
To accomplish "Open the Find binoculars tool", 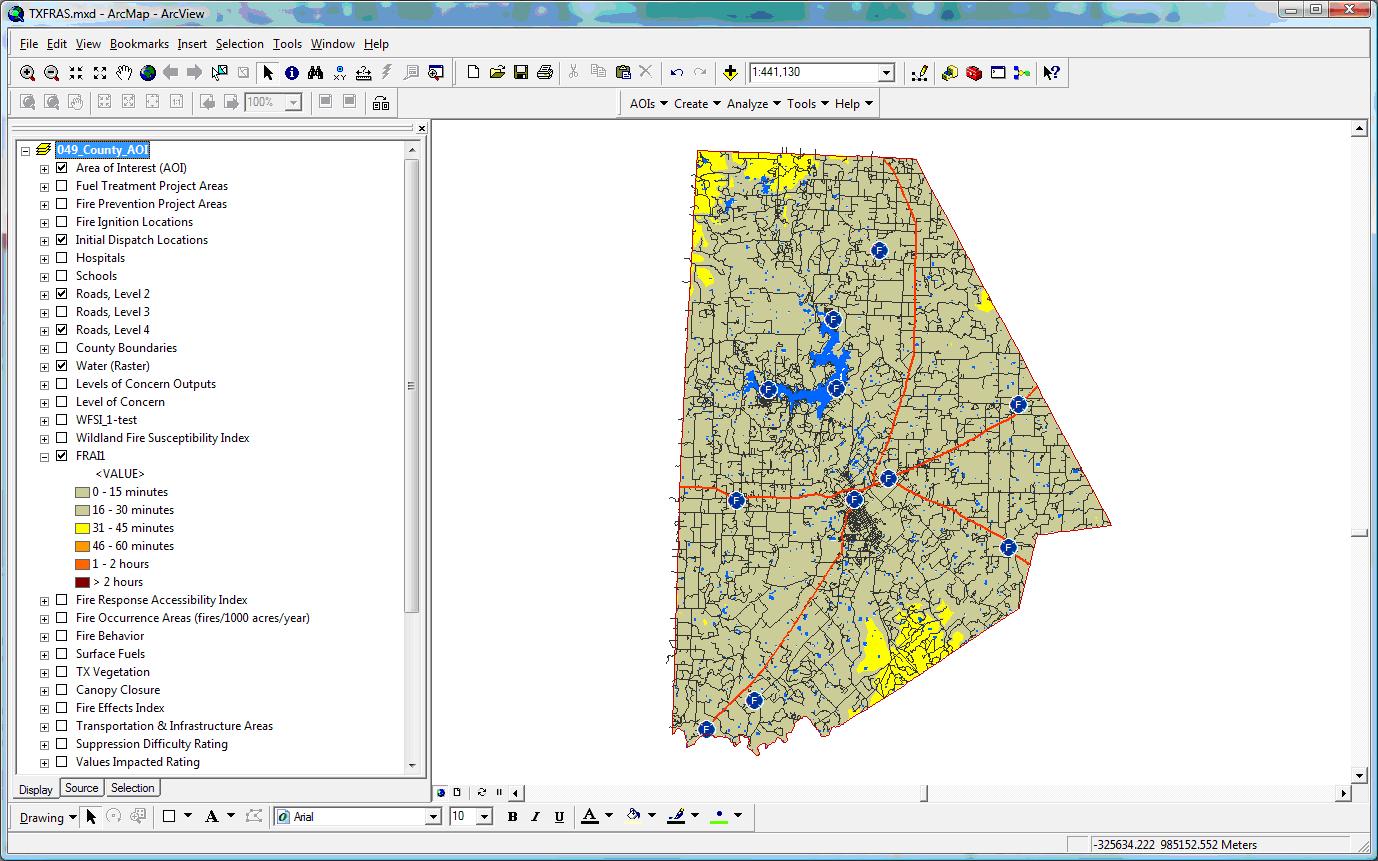I will tap(316, 72).
